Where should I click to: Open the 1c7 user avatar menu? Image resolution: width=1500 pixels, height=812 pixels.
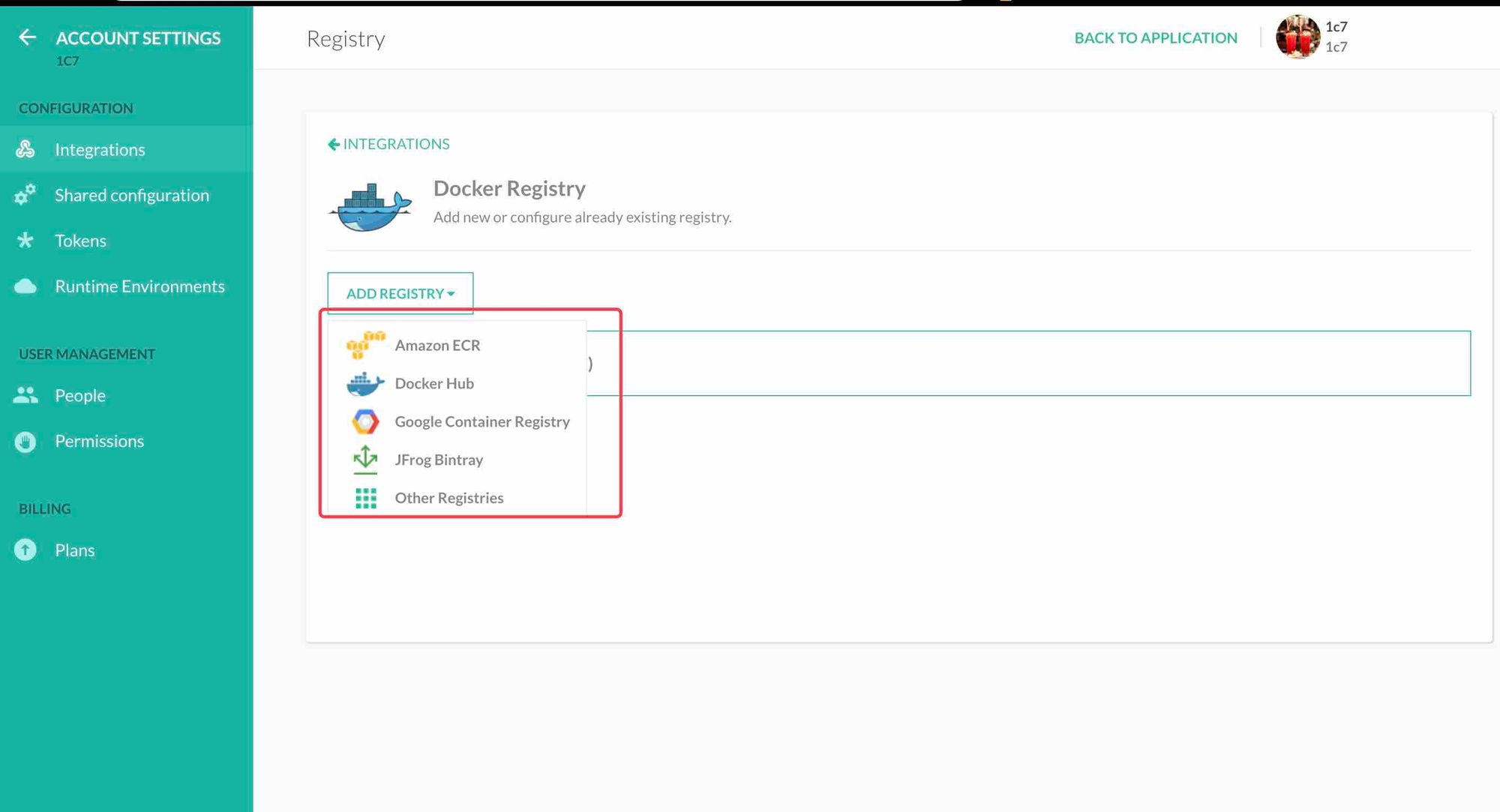tap(1297, 37)
